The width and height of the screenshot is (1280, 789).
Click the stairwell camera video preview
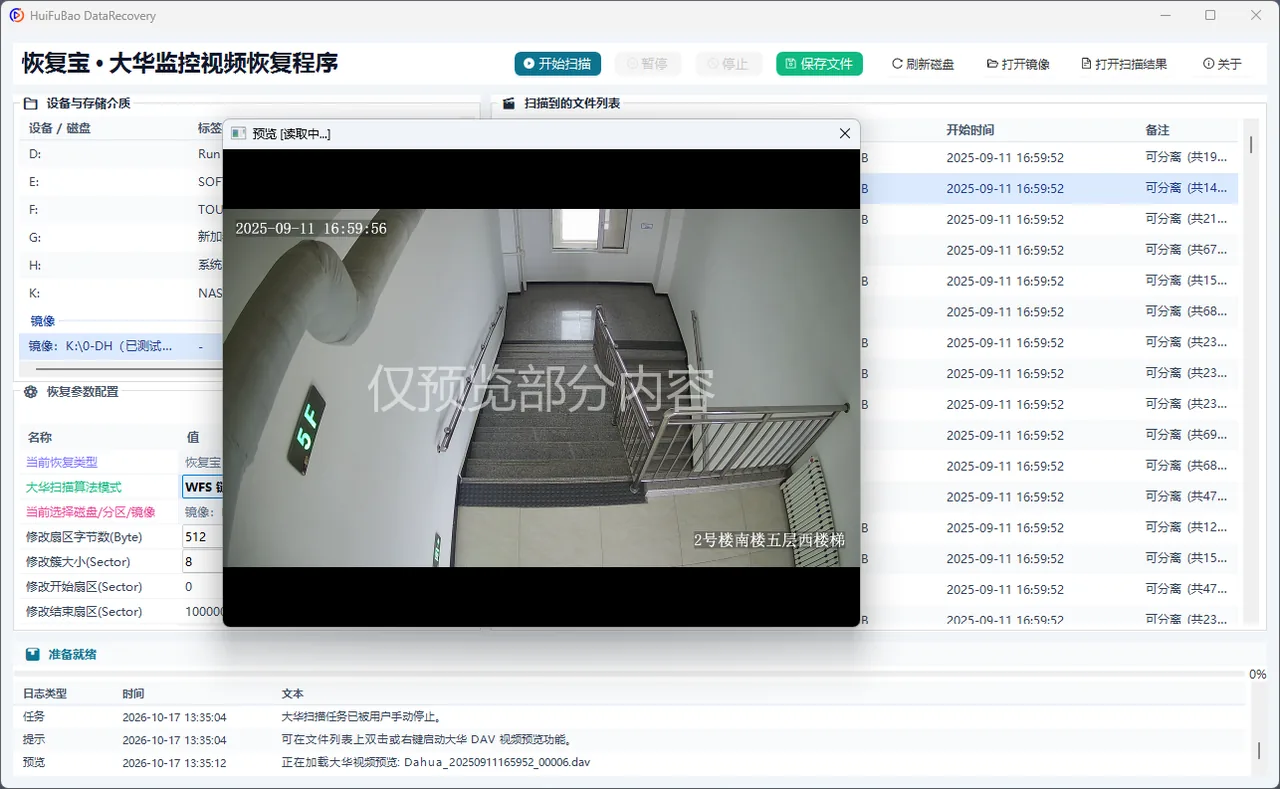541,388
